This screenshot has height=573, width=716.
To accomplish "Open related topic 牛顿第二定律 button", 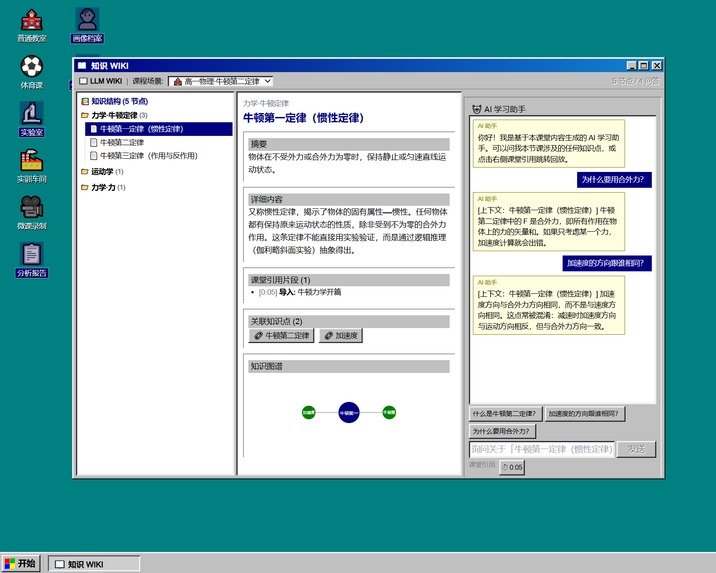I will click(281, 336).
